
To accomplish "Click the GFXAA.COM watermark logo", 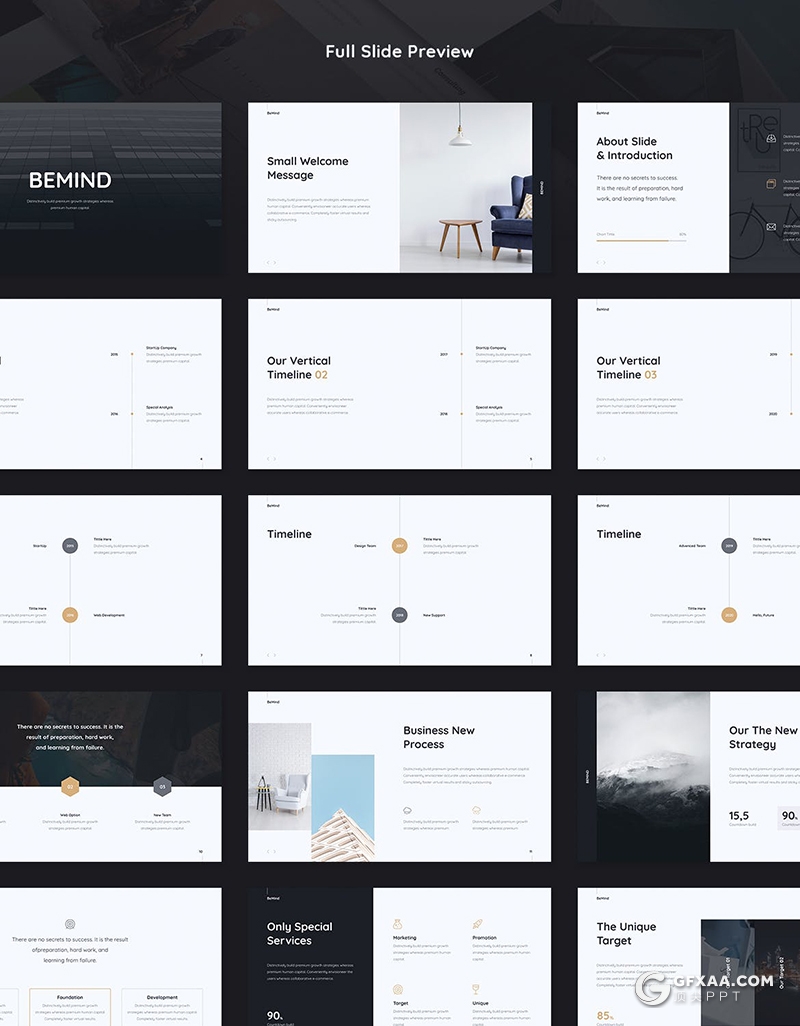I will (705, 986).
